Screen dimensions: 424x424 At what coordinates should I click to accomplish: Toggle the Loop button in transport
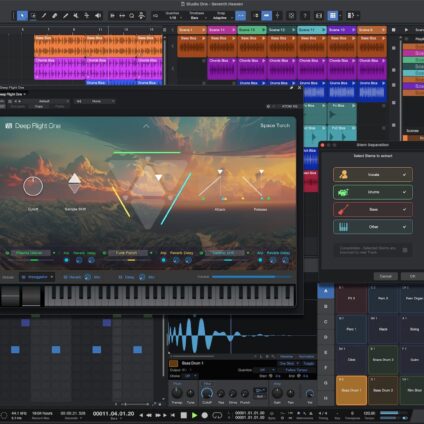click(x=217, y=415)
